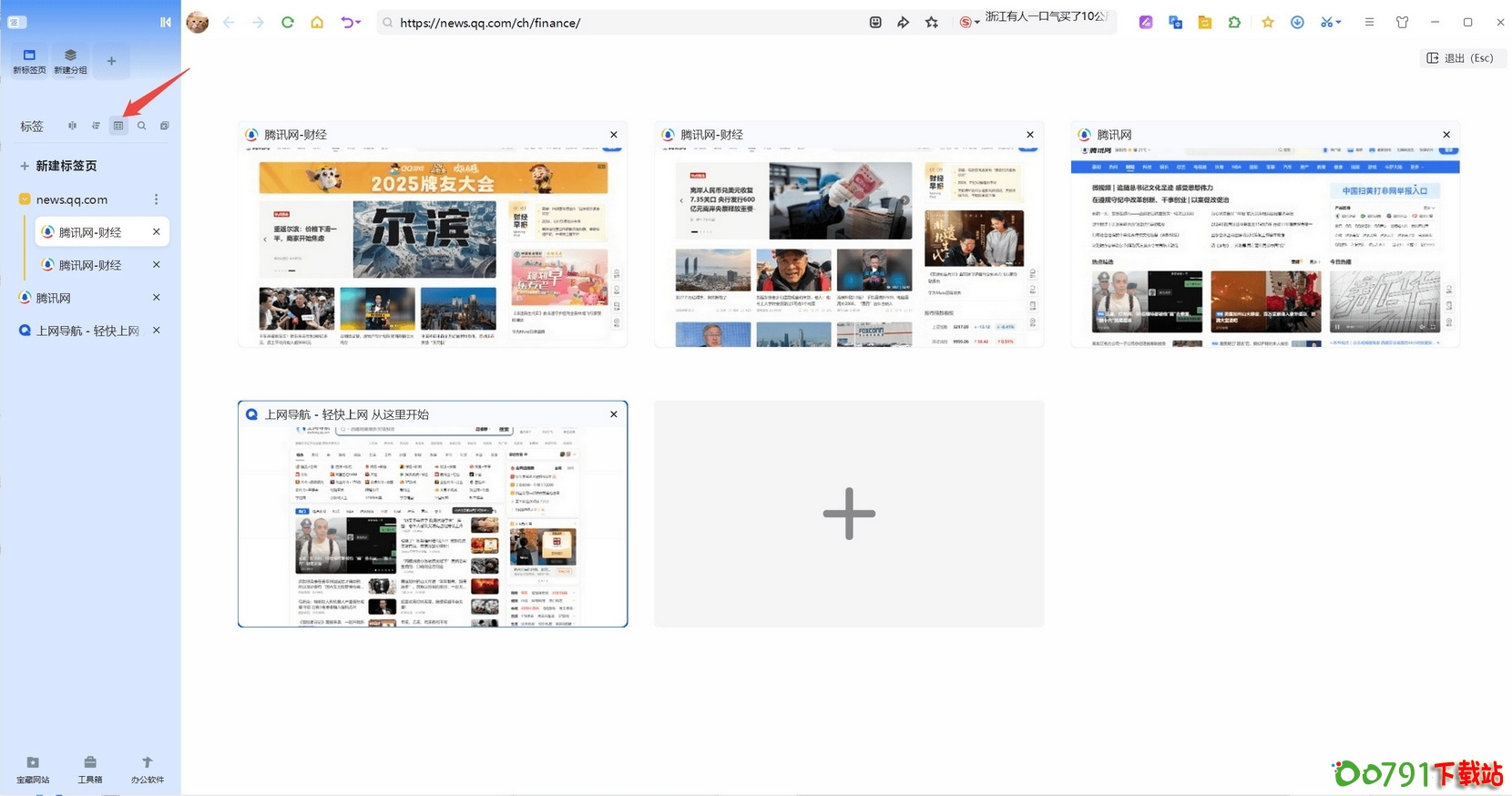1512x796 pixels.
Task: Go to home page icon
Action: [317, 23]
